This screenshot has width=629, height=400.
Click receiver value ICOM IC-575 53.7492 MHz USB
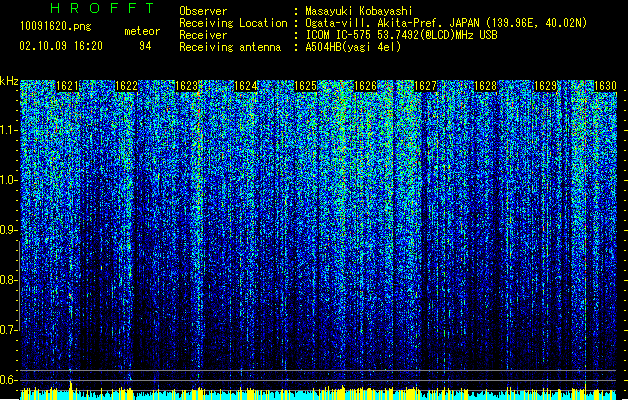tap(401, 35)
